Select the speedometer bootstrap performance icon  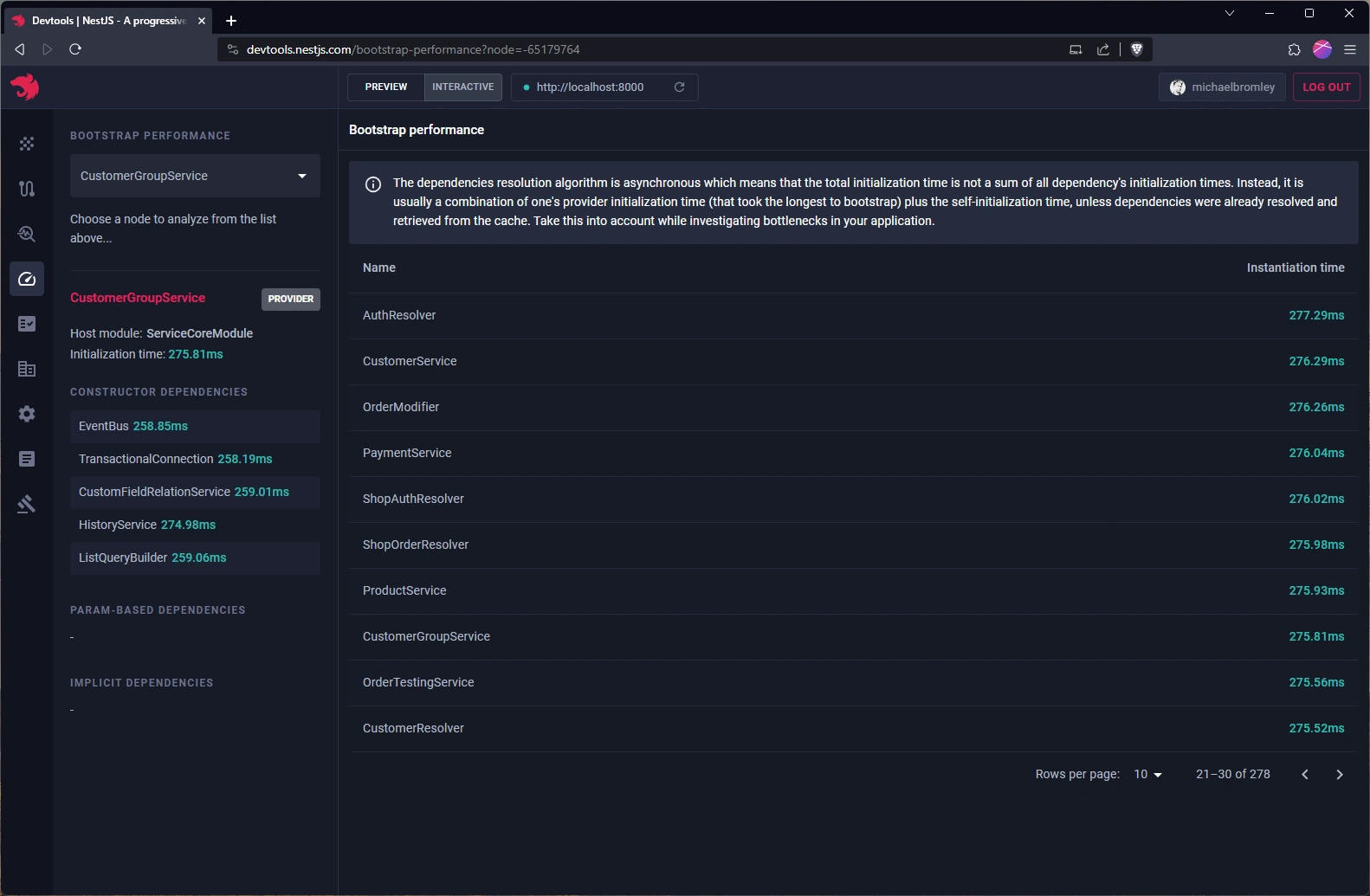tap(27, 279)
